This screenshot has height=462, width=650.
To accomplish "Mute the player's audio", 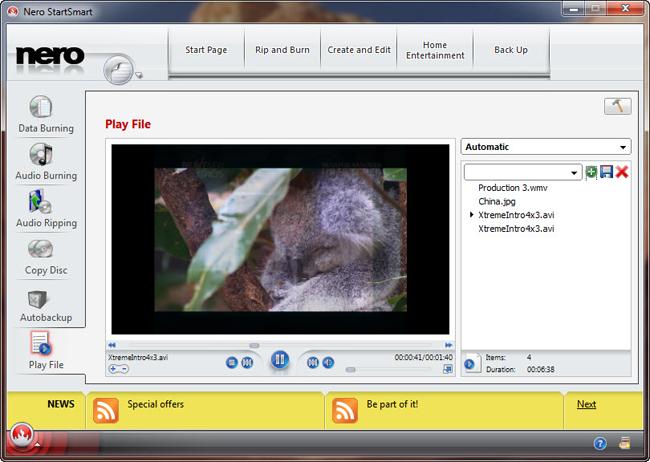I will coord(329,362).
